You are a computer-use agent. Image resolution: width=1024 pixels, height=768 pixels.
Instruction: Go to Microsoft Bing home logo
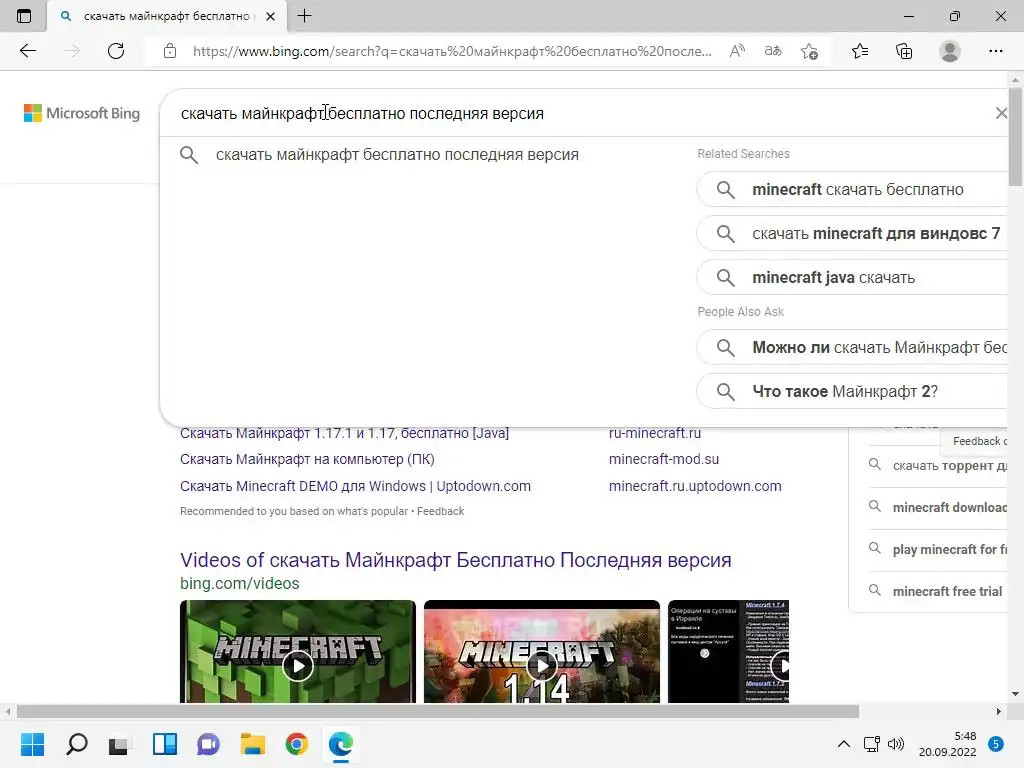(82, 113)
